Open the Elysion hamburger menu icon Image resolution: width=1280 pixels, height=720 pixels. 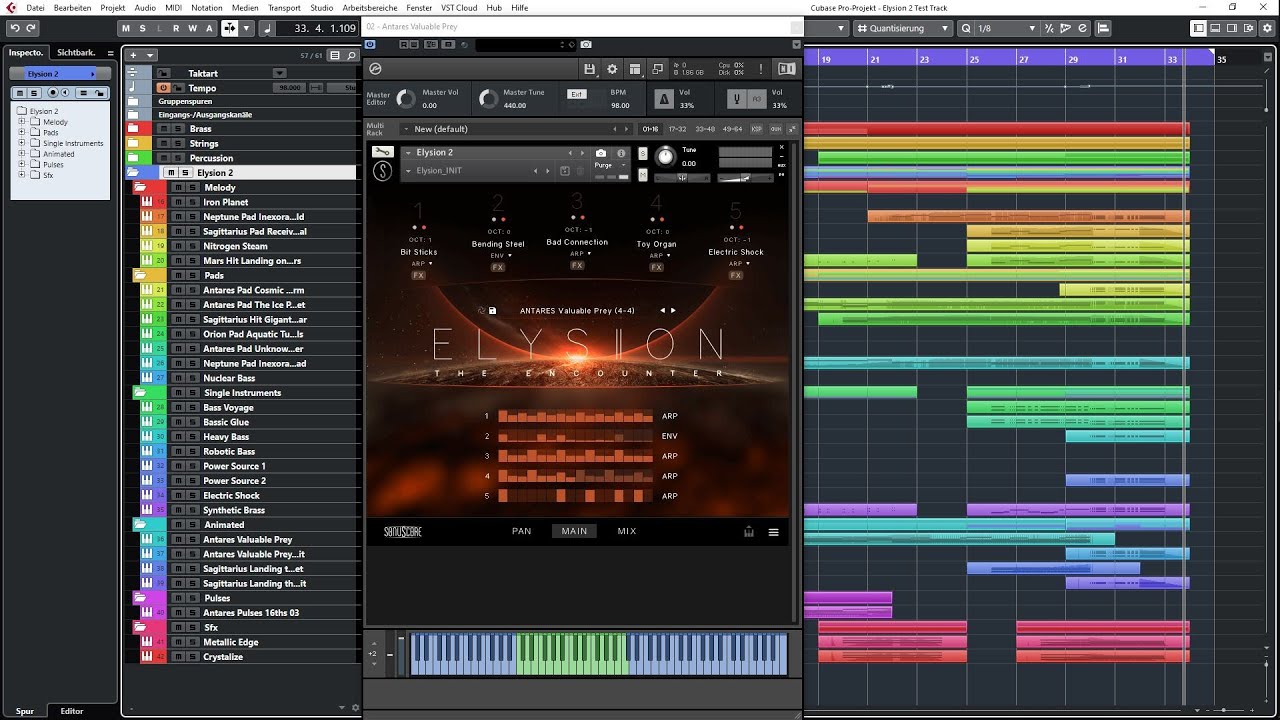click(x=773, y=532)
